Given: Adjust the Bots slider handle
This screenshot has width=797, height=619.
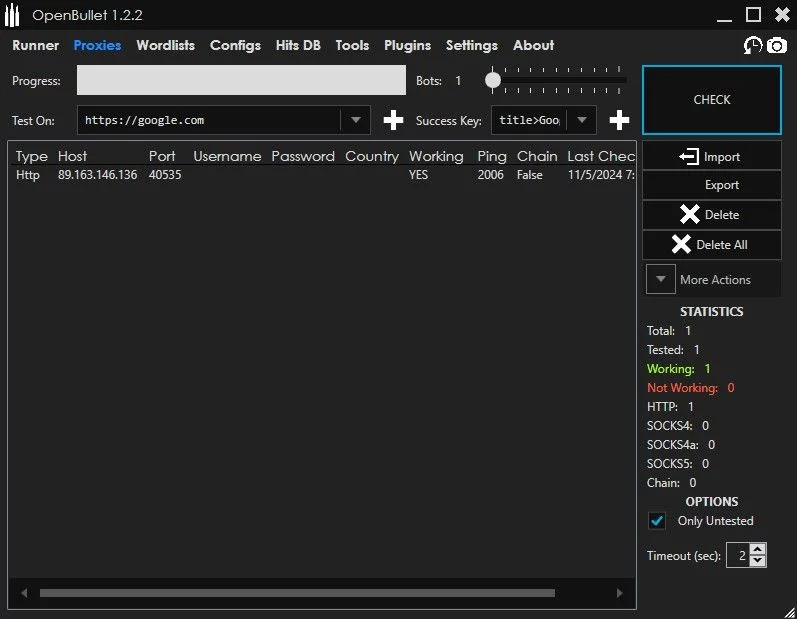Looking at the screenshot, I should coord(493,80).
